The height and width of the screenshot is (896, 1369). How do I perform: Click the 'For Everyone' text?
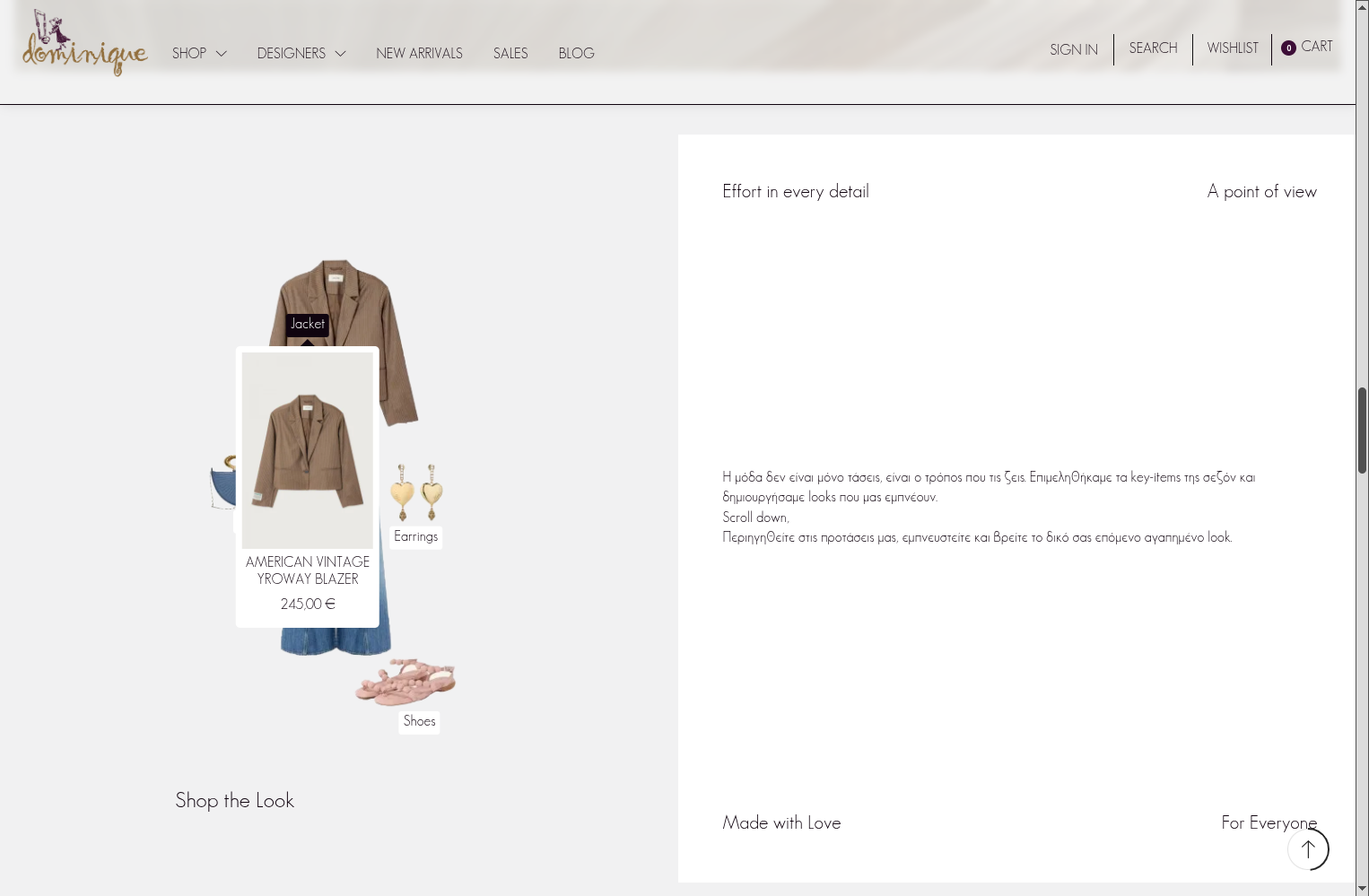tap(1269, 823)
